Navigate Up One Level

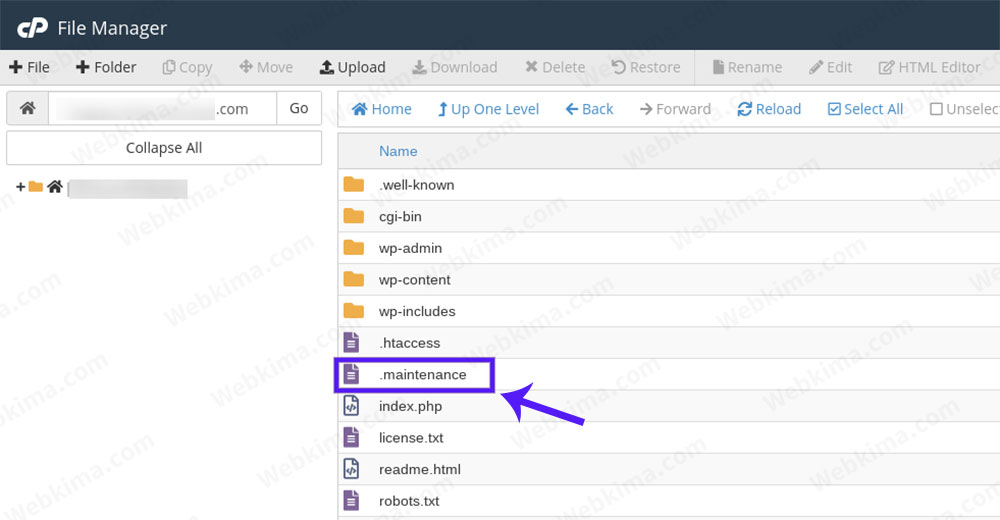point(488,109)
